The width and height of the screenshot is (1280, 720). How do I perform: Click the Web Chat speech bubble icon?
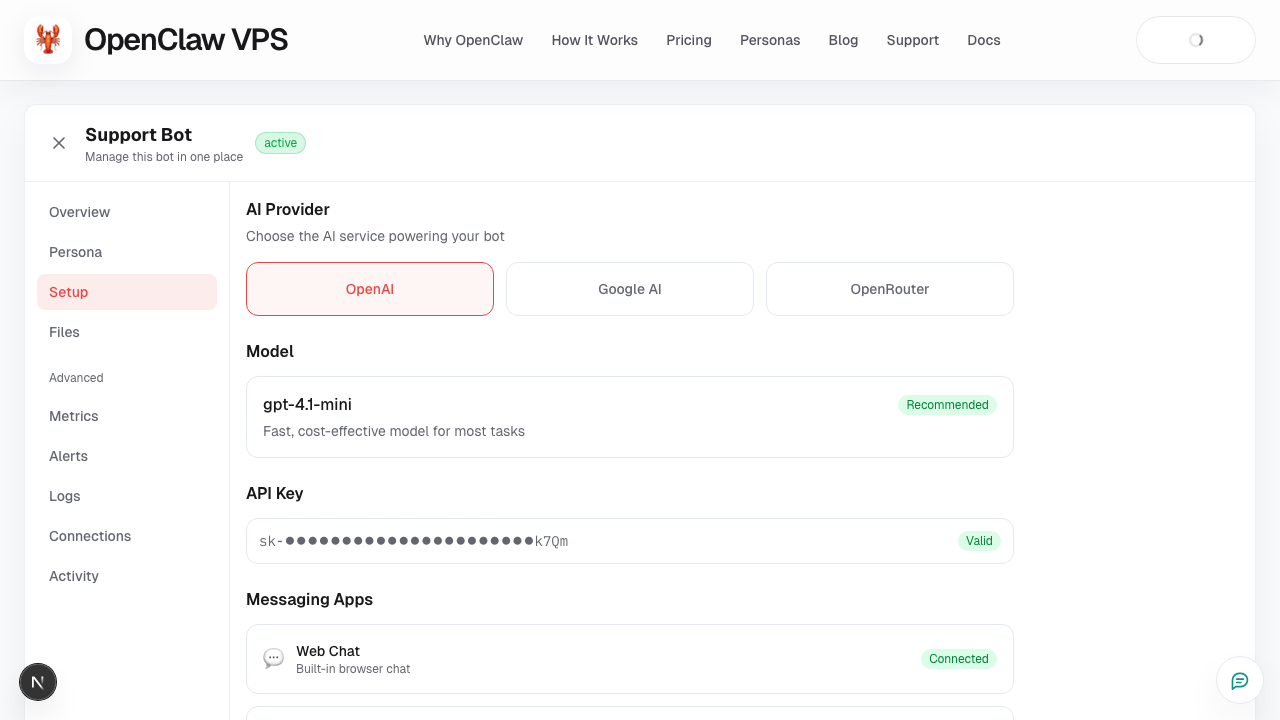(x=273, y=659)
